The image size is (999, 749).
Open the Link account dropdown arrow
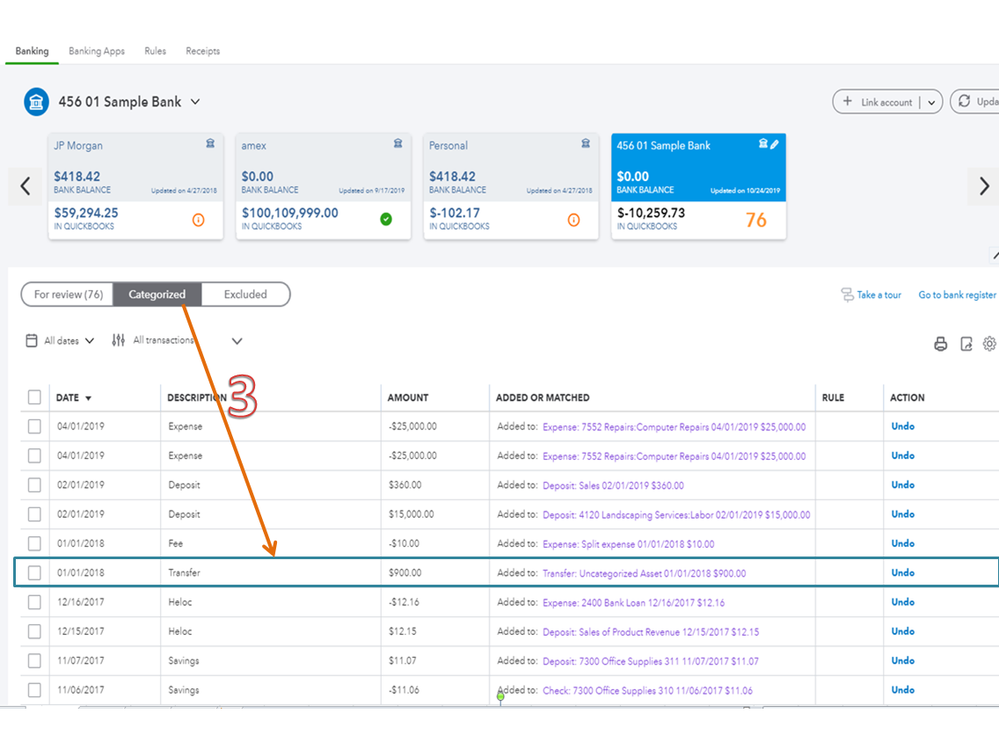coord(931,103)
